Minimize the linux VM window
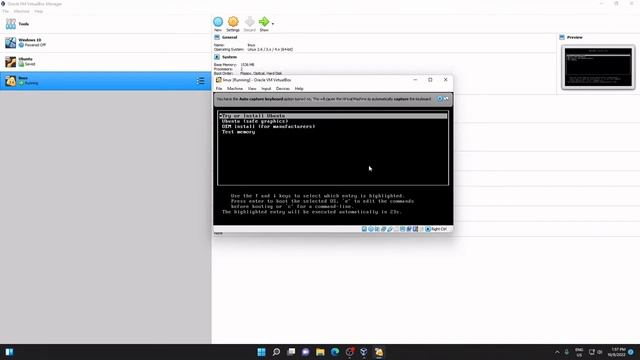The width and height of the screenshot is (640, 360). coord(415,80)
